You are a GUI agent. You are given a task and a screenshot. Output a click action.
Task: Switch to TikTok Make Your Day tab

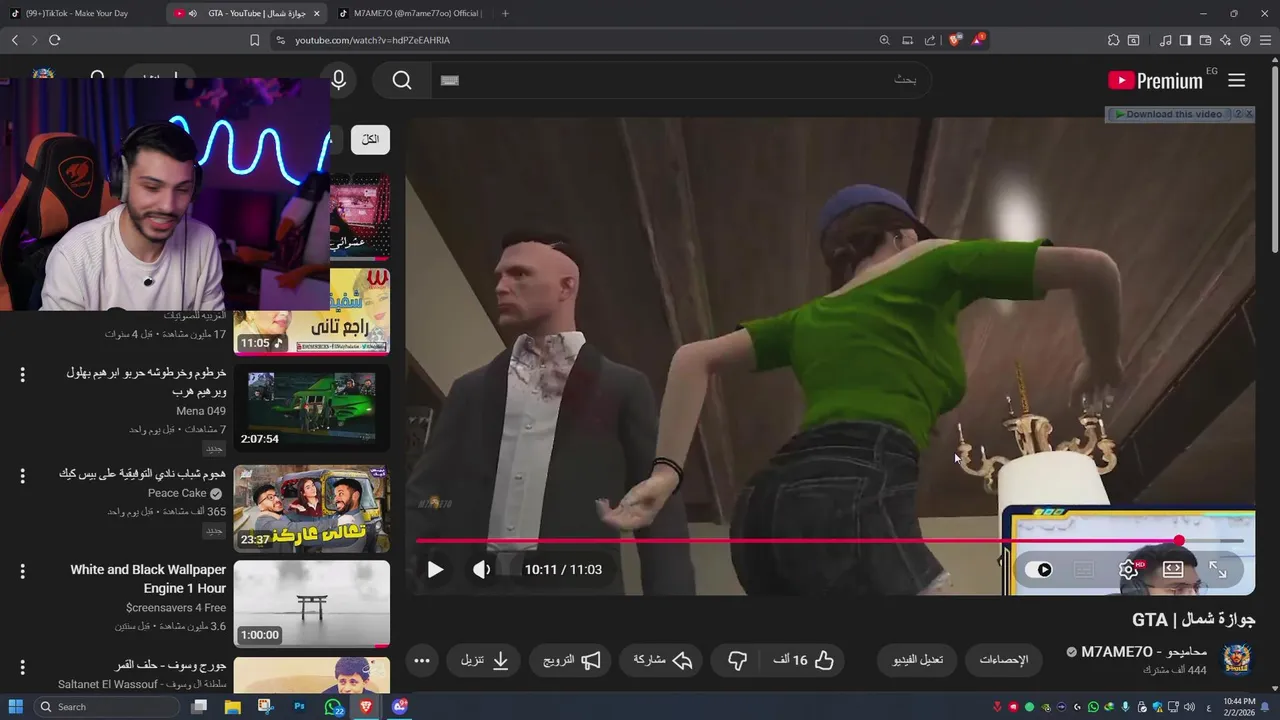pyautogui.click(x=82, y=13)
